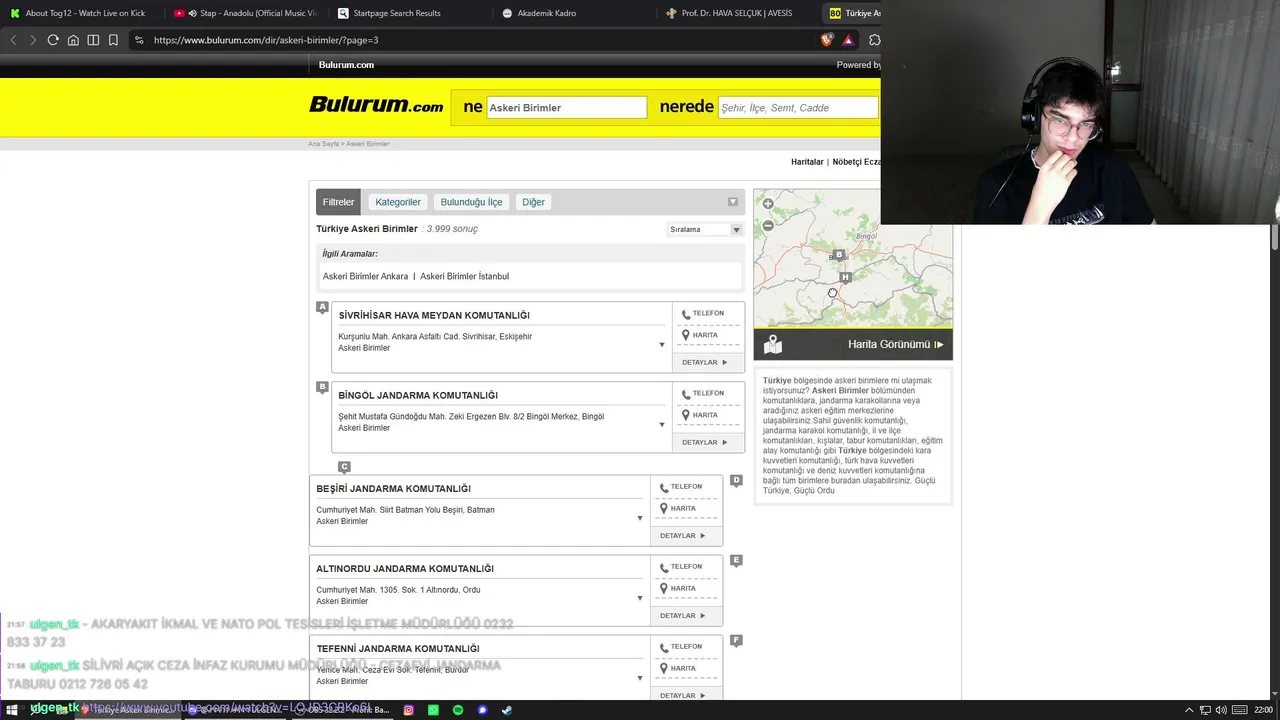Show hidden system tray icons
Viewport: 1280px width, 720px height.
(1190, 710)
